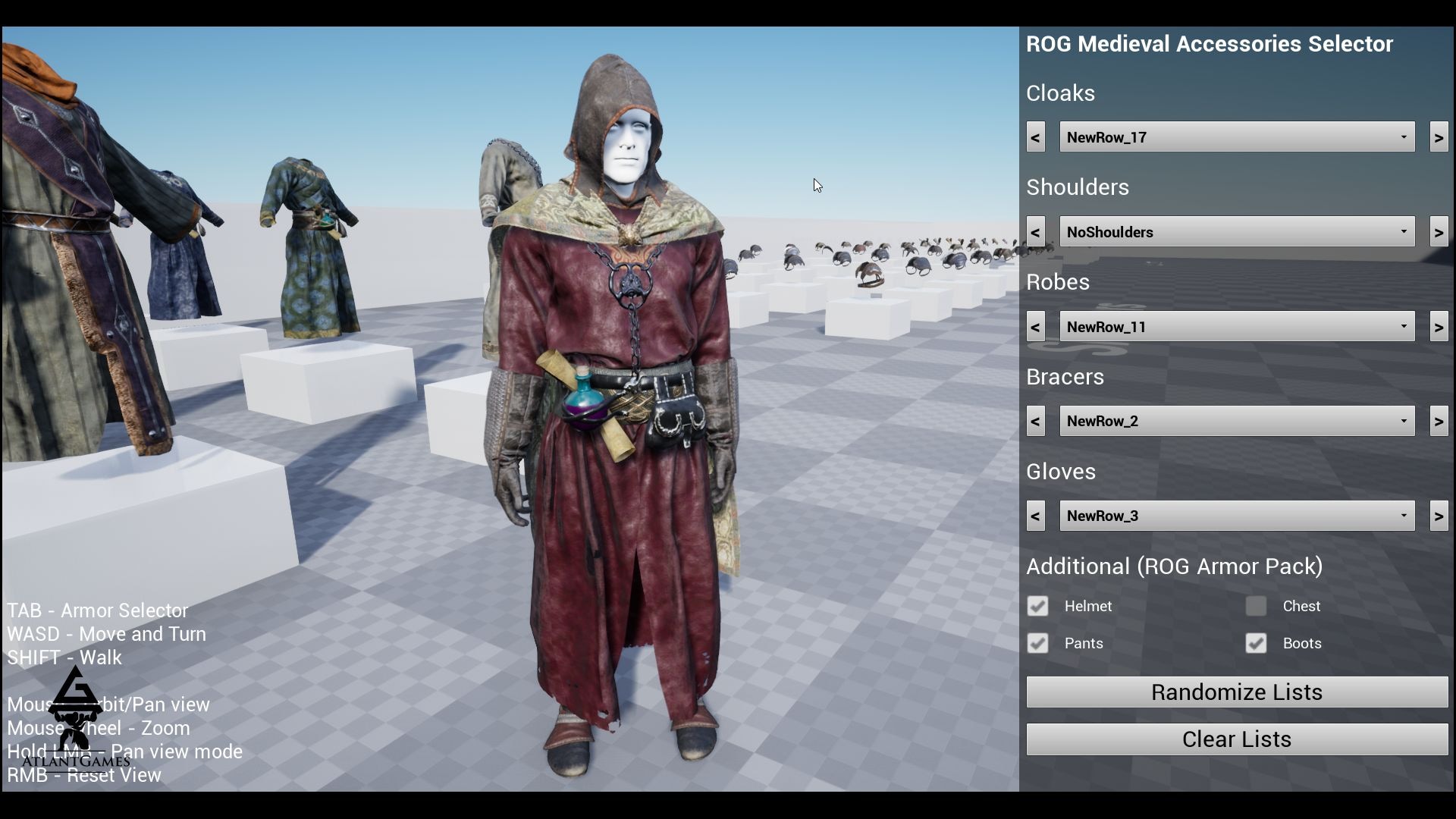Click the 'RMB - Reset View' hint
This screenshot has height=819, width=1456.
click(x=84, y=775)
